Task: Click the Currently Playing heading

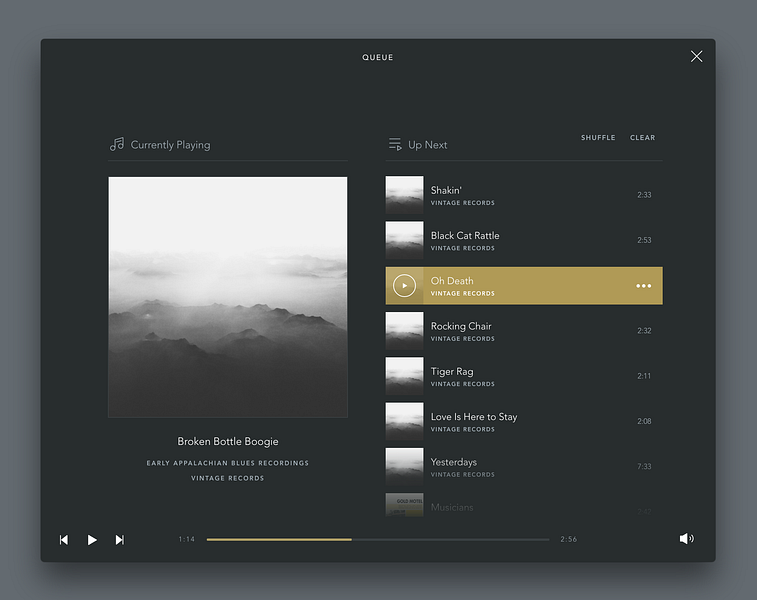Action: [170, 145]
